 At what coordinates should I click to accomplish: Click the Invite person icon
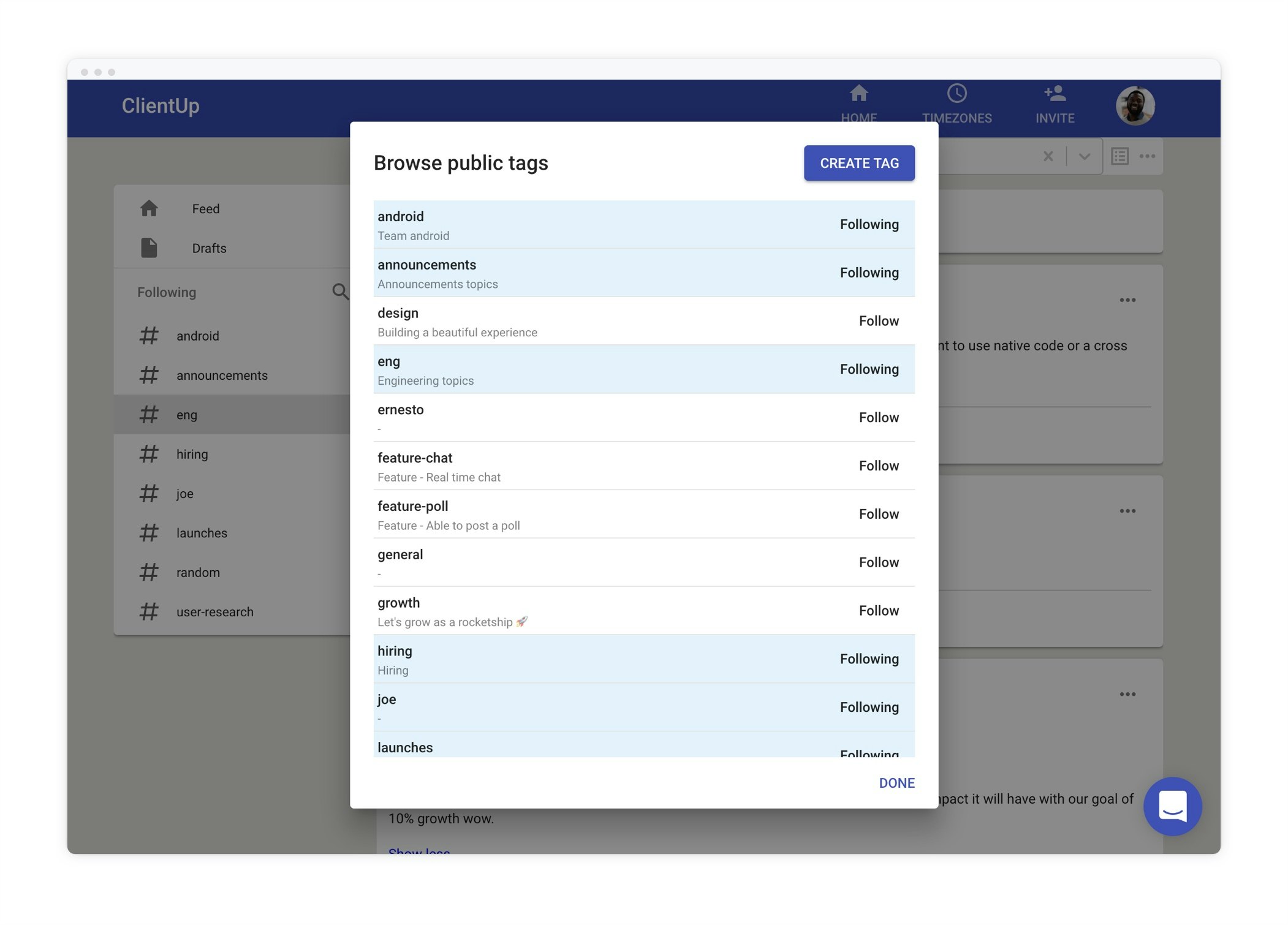[1054, 94]
